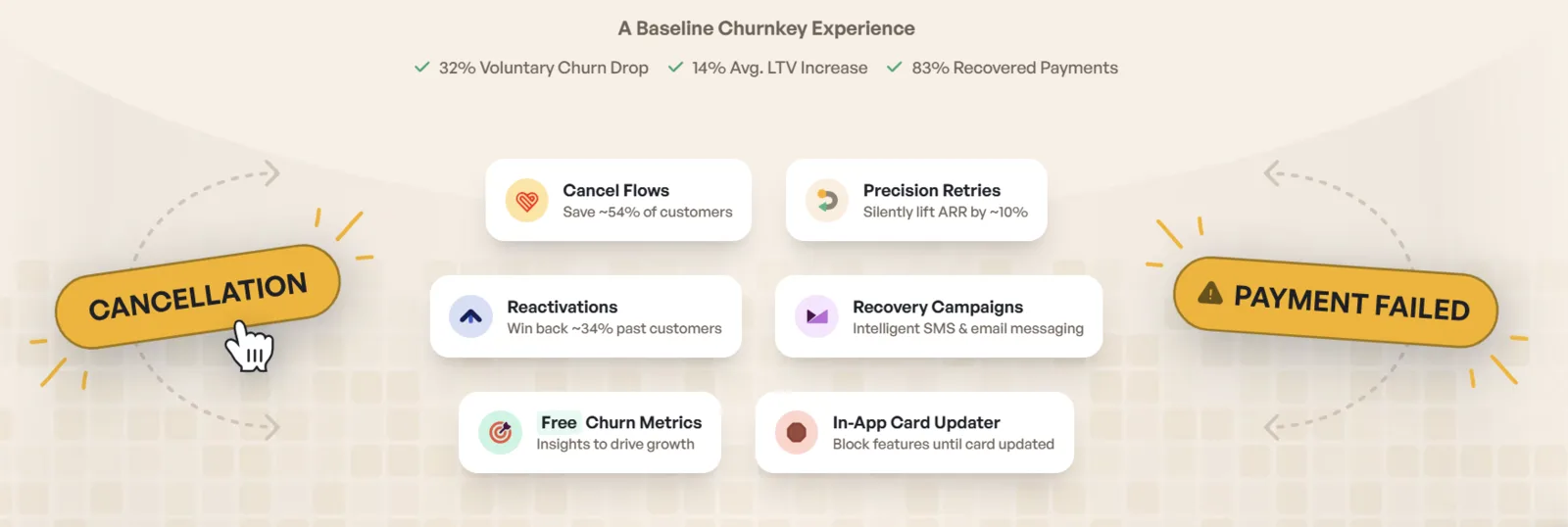Click the Free tag on Churn Metrics
1568x527 pixels.
click(559, 422)
